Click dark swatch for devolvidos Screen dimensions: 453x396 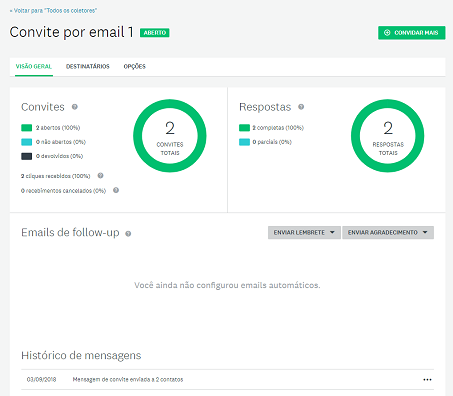[27, 156]
